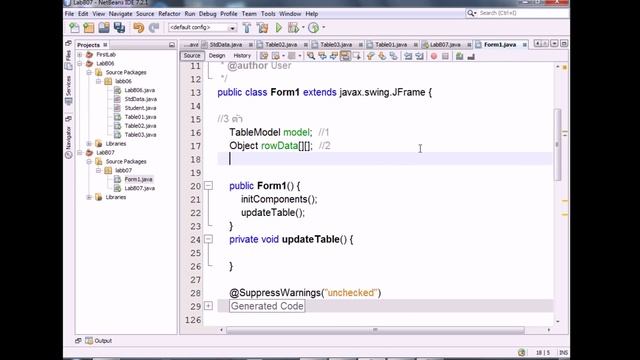The height and width of the screenshot is (360, 640).
Task: Click the New Project toolbar icon
Action: (89, 28)
